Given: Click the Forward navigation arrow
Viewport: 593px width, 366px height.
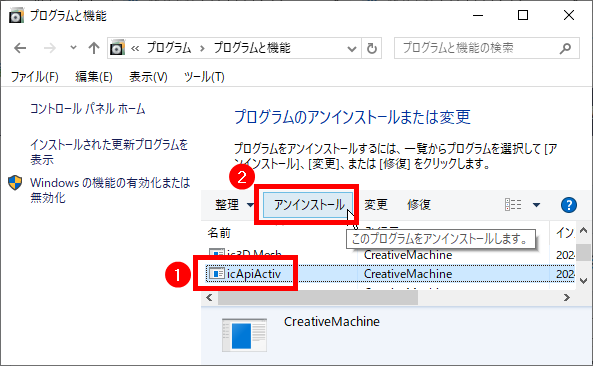Looking at the screenshot, I should click(x=49, y=48).
